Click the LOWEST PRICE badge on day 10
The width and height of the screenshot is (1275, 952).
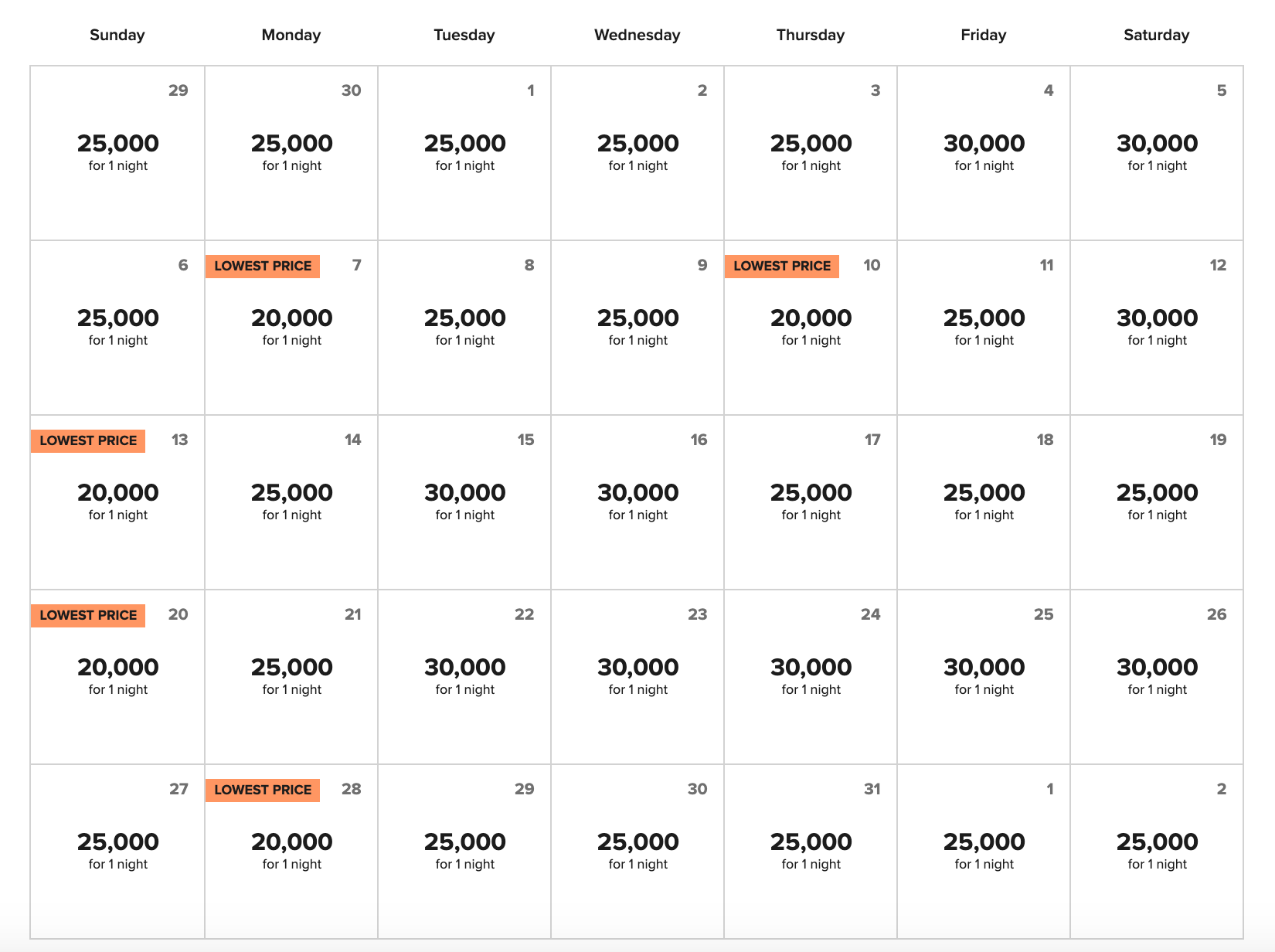(782, 266)
